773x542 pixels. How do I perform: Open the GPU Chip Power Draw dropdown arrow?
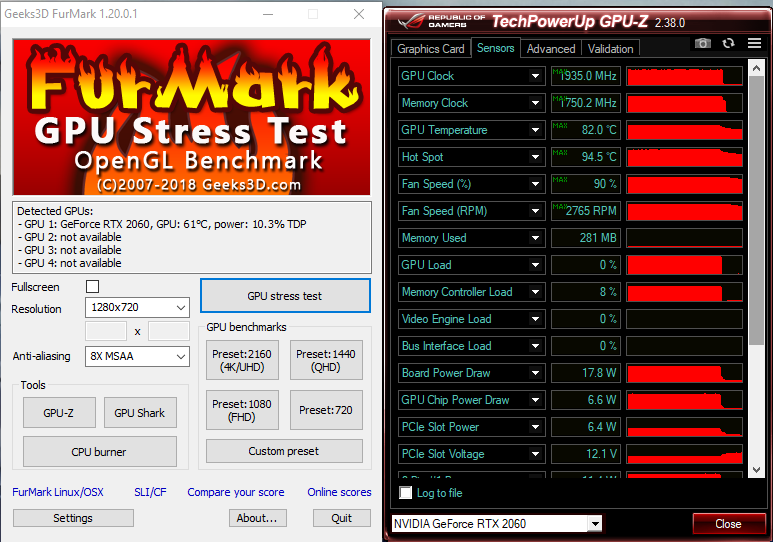point(535,400)
